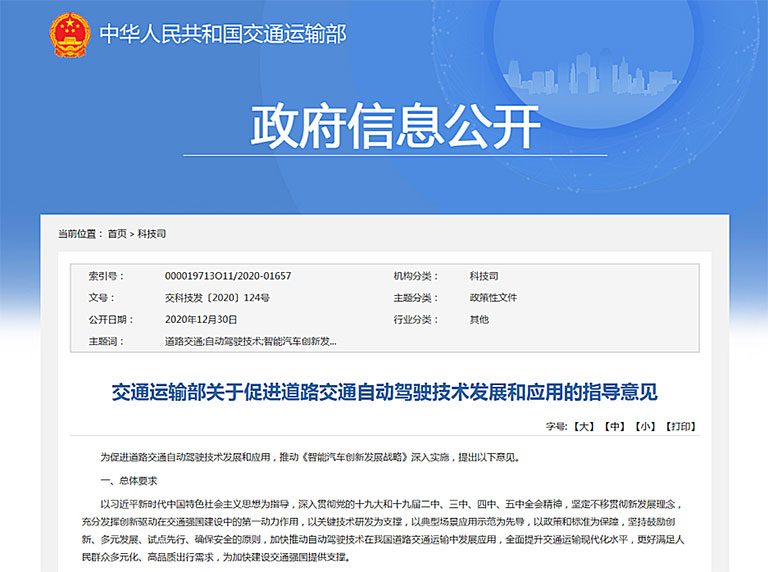Click the 机构分类 label
This screenshot has height=572, width=768.
tap(415, 276)
